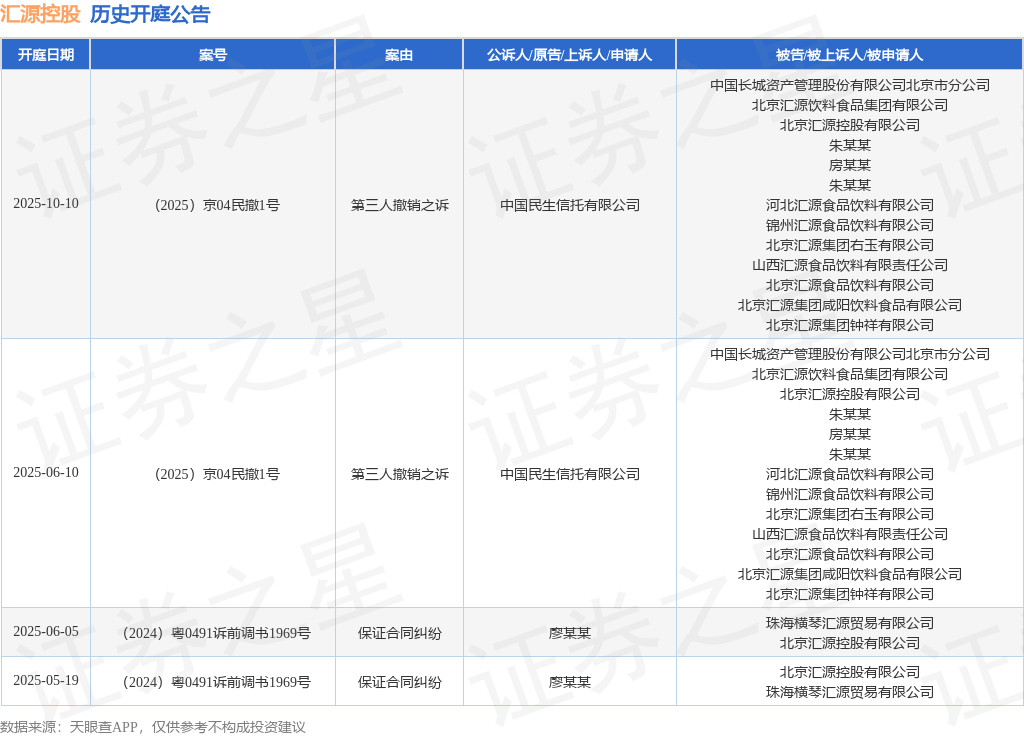The image size is (1024, 736).
Task: Select 北京汇源集团钟祥有限公司 in the 2025-06-10 row
Action: [x=850, y=594]
